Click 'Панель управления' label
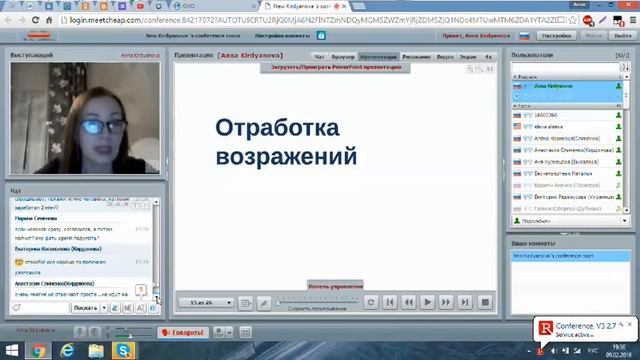The width and height of the screenshot is (640, 360). (335, 286)
